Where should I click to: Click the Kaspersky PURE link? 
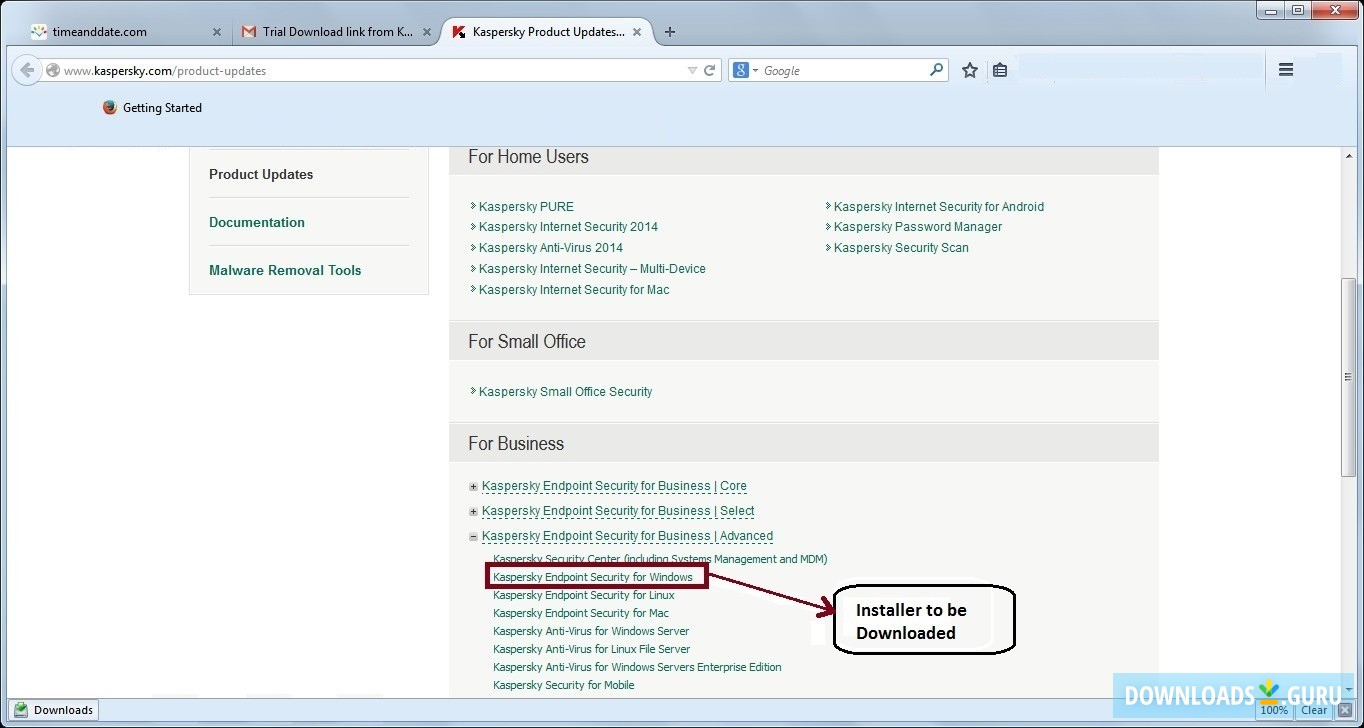click(x=526, y=207)
